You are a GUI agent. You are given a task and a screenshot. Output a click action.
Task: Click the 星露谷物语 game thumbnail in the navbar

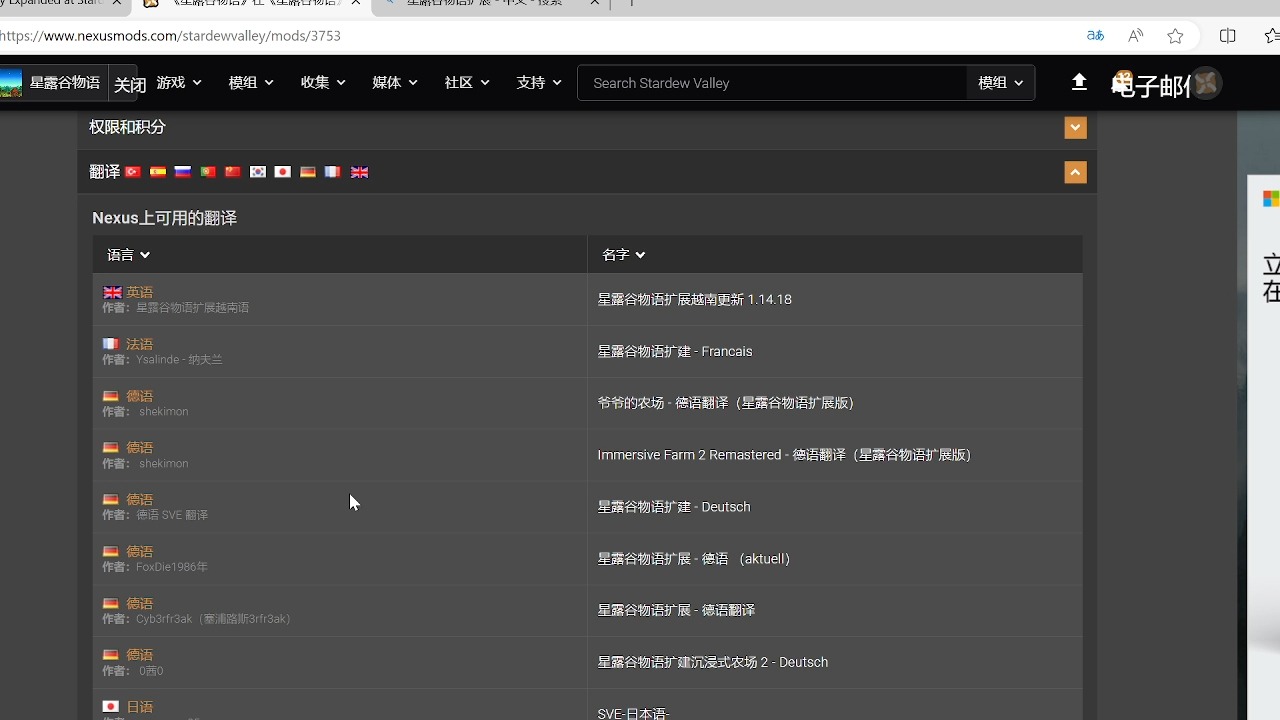(11, 83)
